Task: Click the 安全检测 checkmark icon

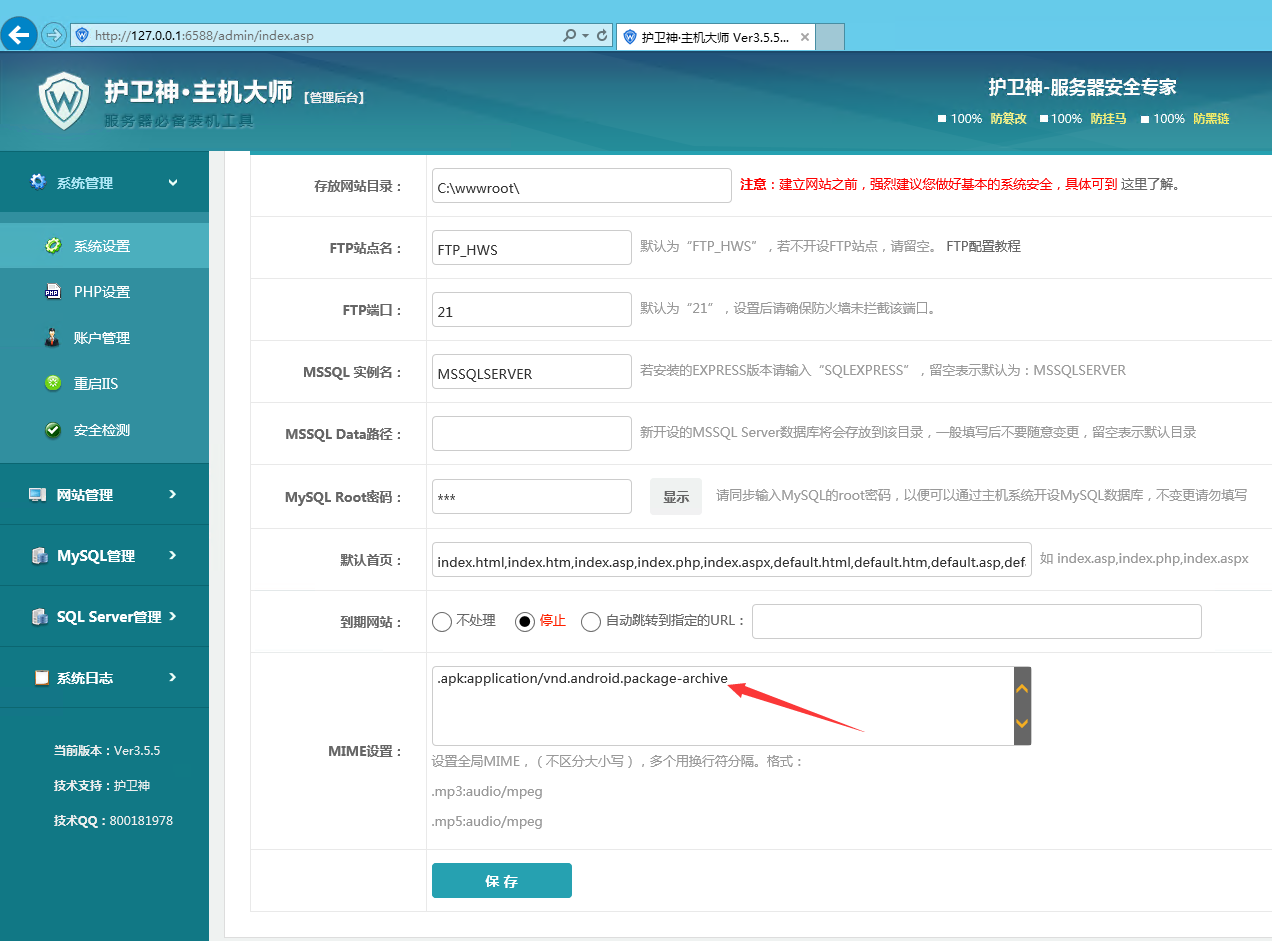Action: click(x=53, y=430)
